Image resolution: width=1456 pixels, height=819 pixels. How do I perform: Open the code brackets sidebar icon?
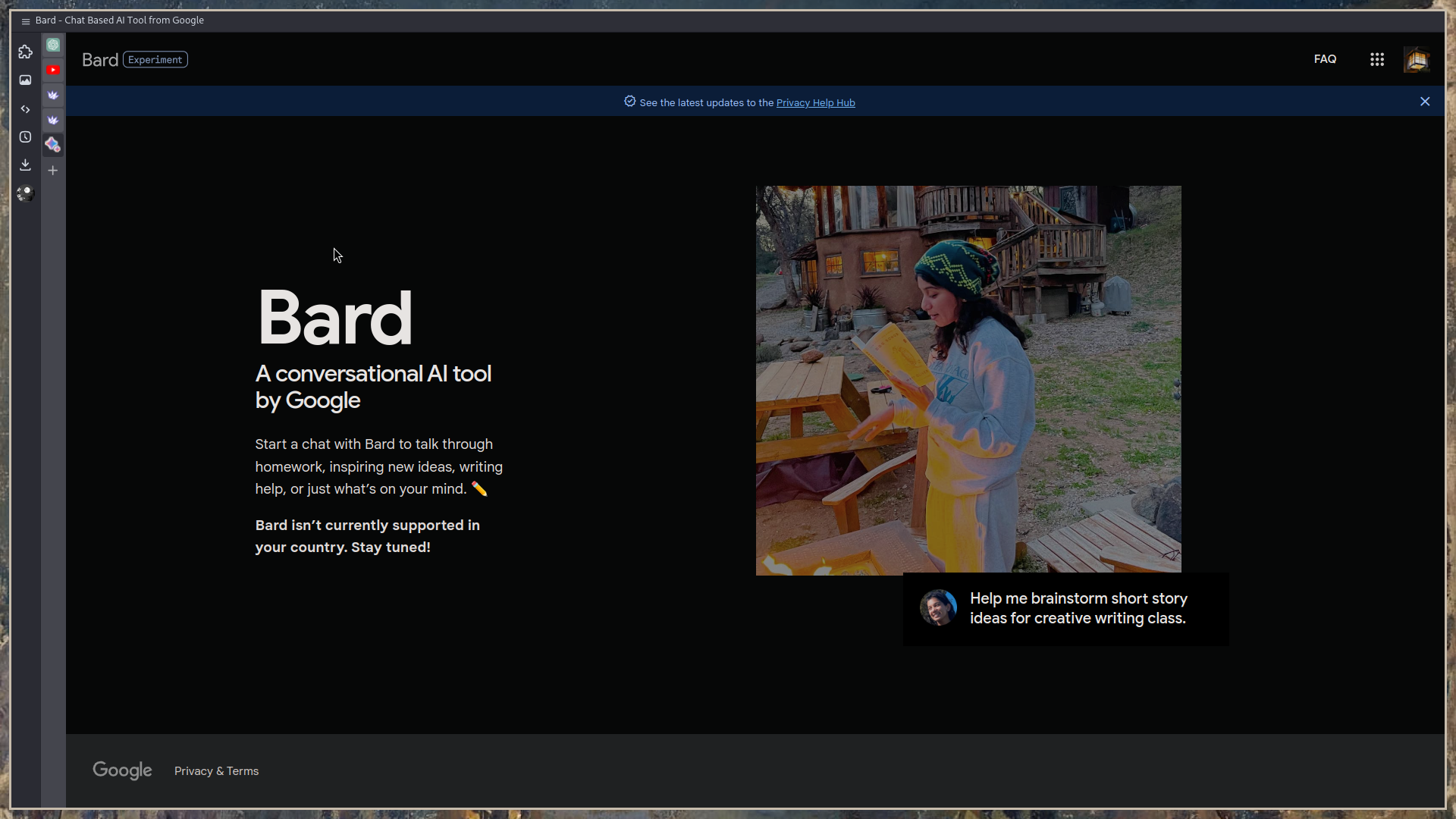point(25,109)
